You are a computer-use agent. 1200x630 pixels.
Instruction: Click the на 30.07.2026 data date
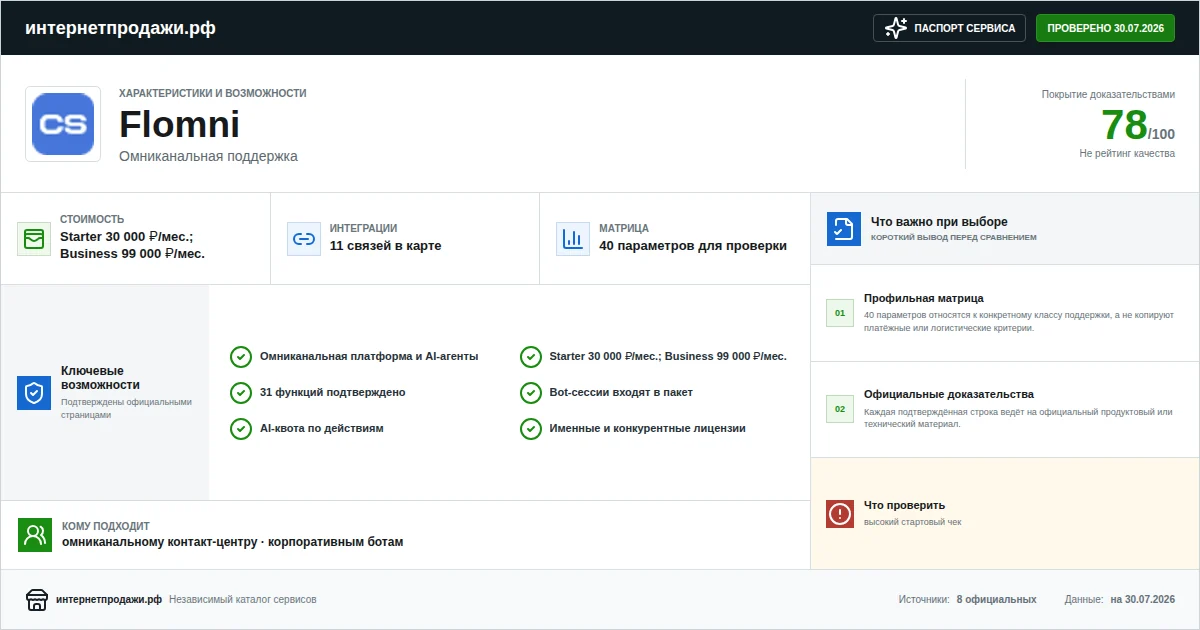[x=1143, y=600]
